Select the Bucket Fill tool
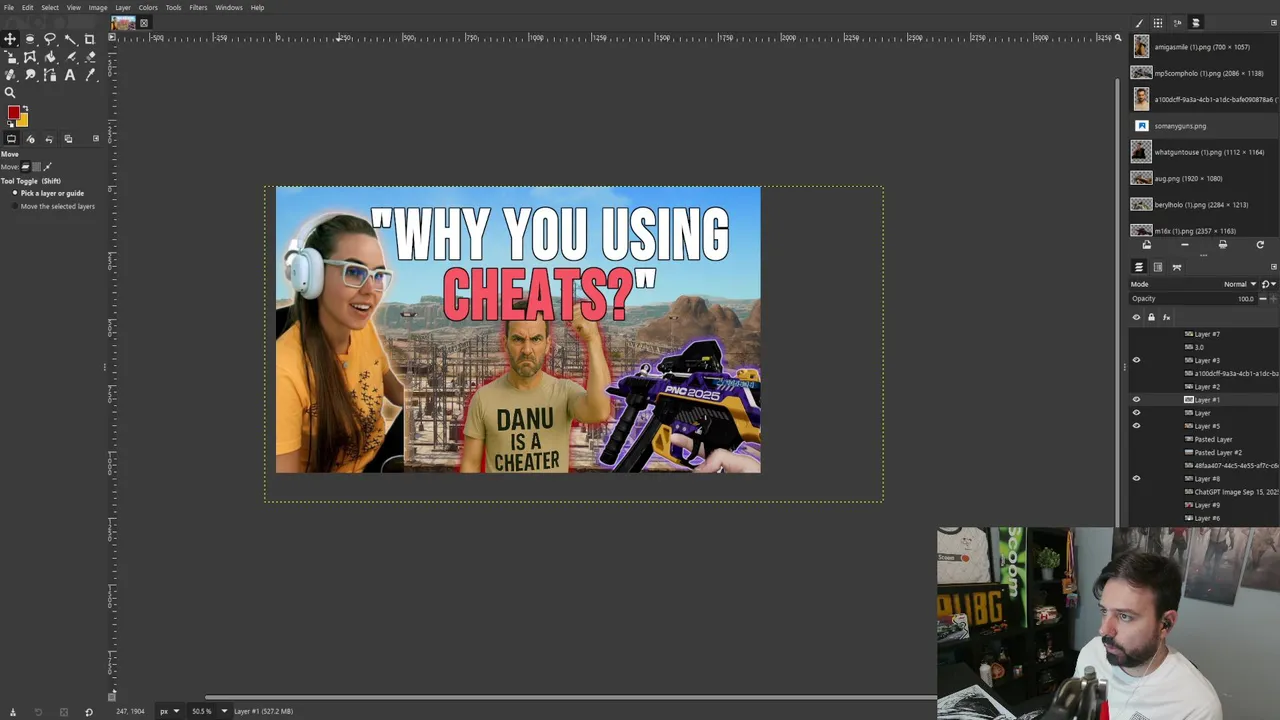Image resolution: width=1280 pixels, height=720 pixels. 50,57
